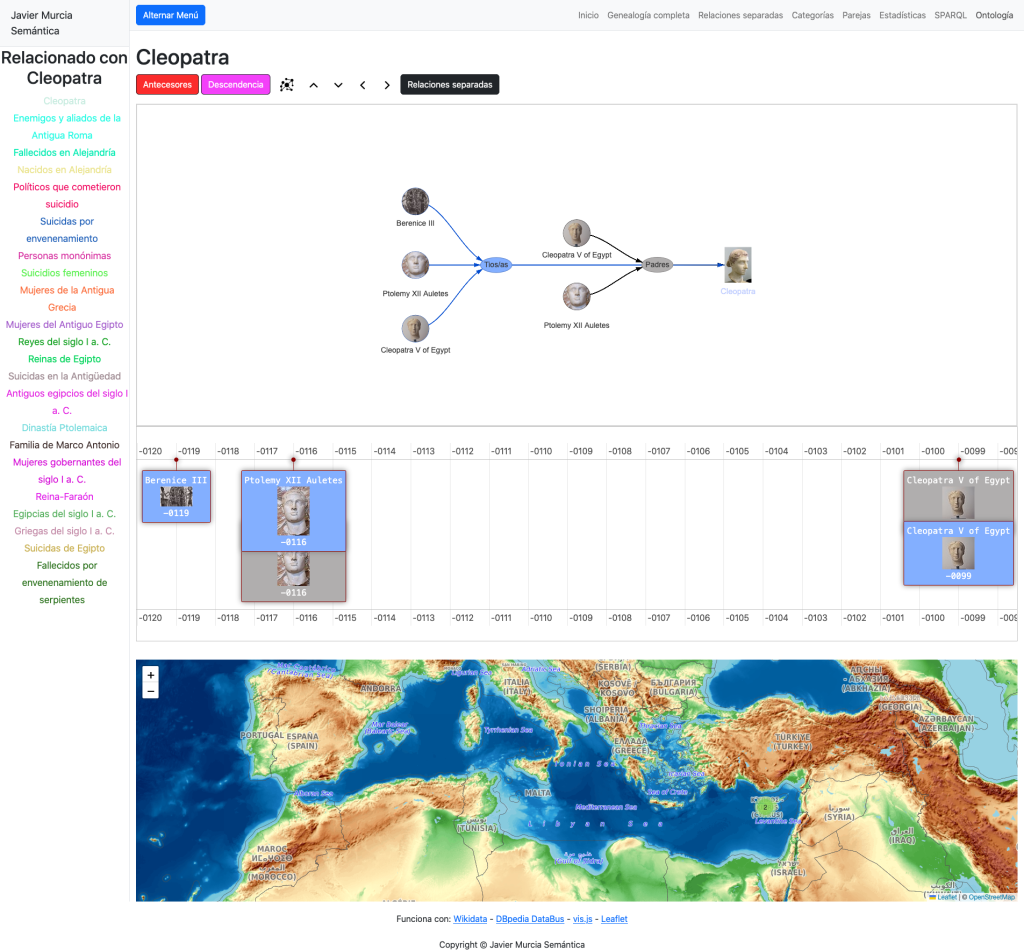Go to the SPARQL menu item

pos(950,16)
